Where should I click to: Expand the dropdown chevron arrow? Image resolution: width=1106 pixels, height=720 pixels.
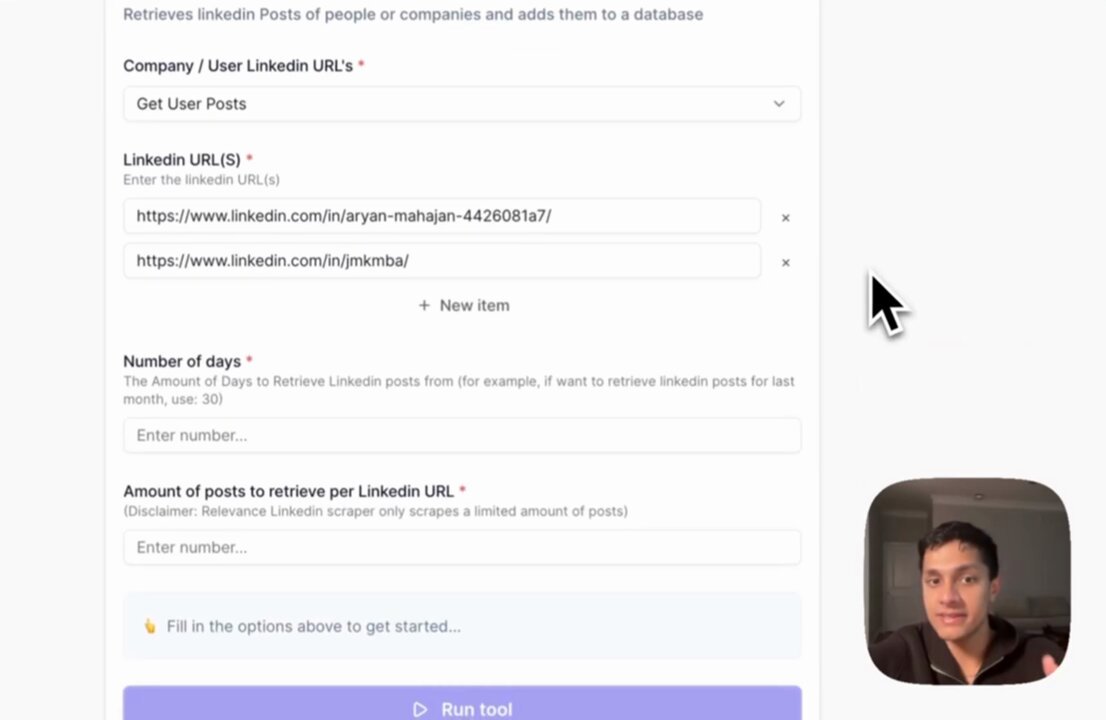coord(779,104)
